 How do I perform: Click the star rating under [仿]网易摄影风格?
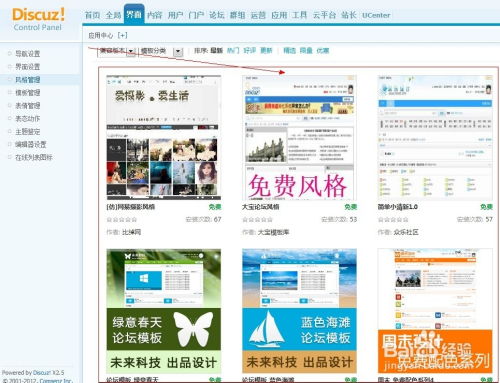[122, 220]
